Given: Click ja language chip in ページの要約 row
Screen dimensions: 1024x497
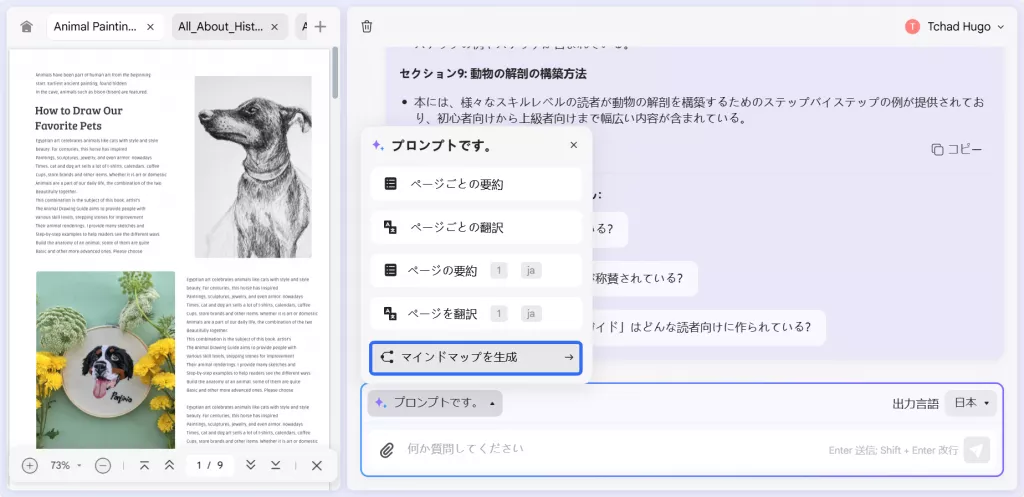Looking at the screenshot, I should click(532, 270).
